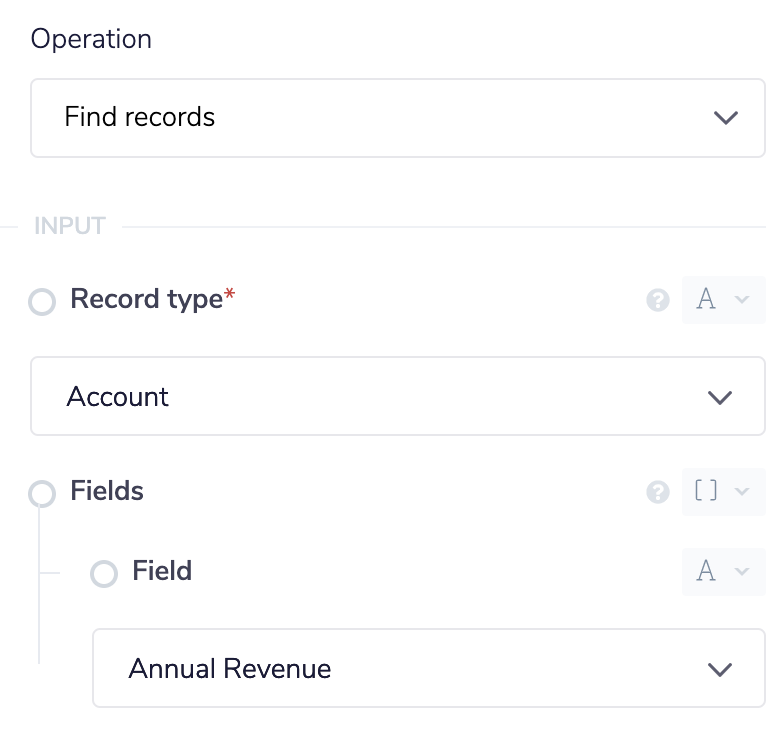Viewport: 784px width, 746px height.
Task: Open the Operation dropdown showing Find records
Action: tap(397, 118)
